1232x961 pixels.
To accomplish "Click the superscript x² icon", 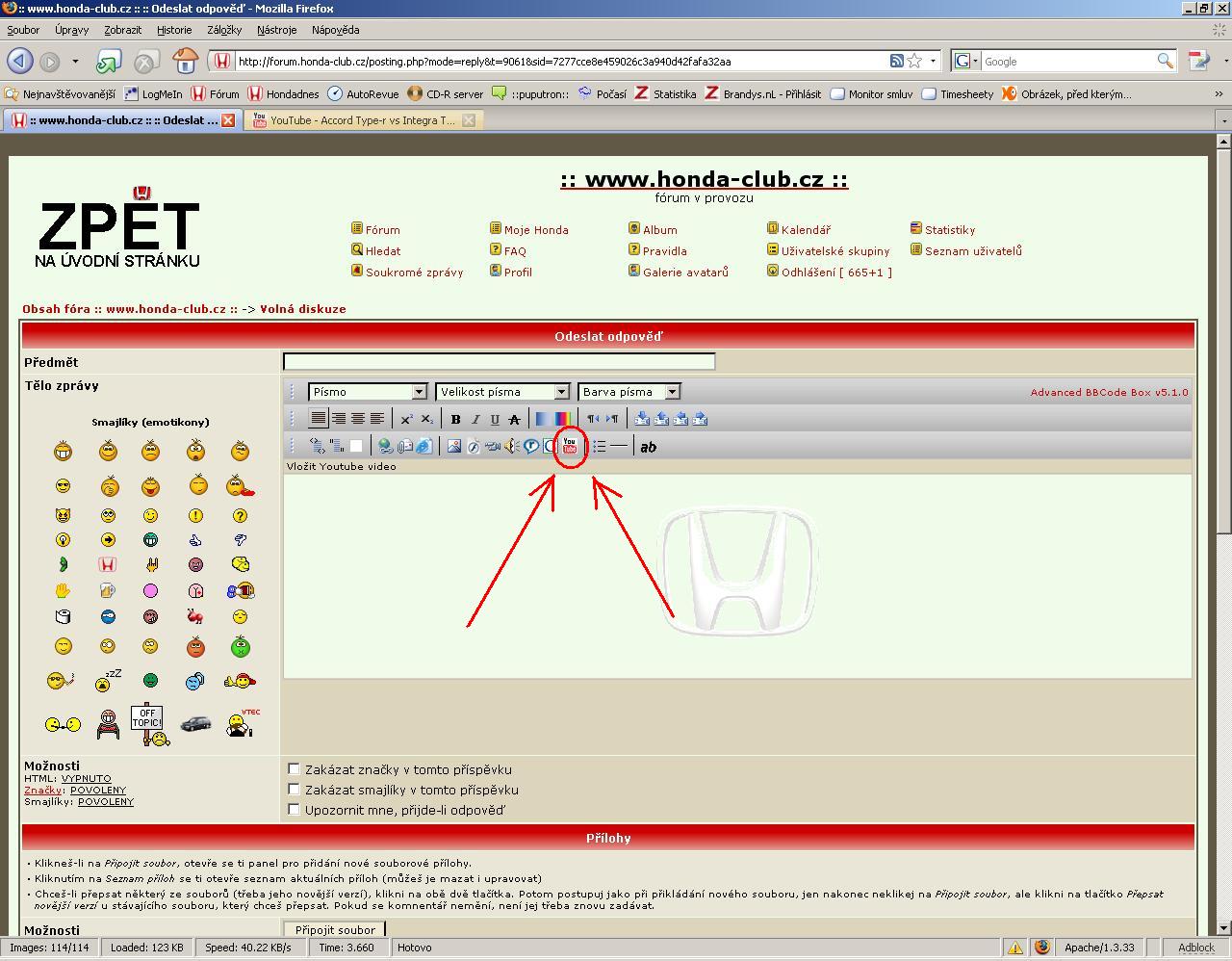I will click(406, 419).
